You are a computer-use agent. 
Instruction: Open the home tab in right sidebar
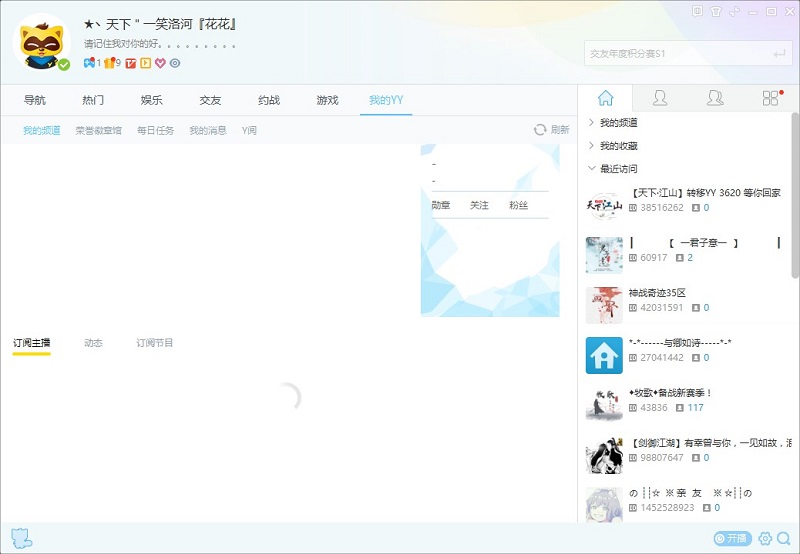click(605, 98)
